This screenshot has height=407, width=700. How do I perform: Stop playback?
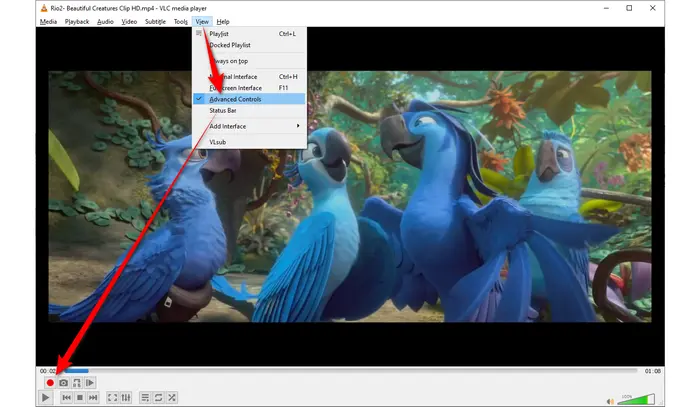pos(80,398)
